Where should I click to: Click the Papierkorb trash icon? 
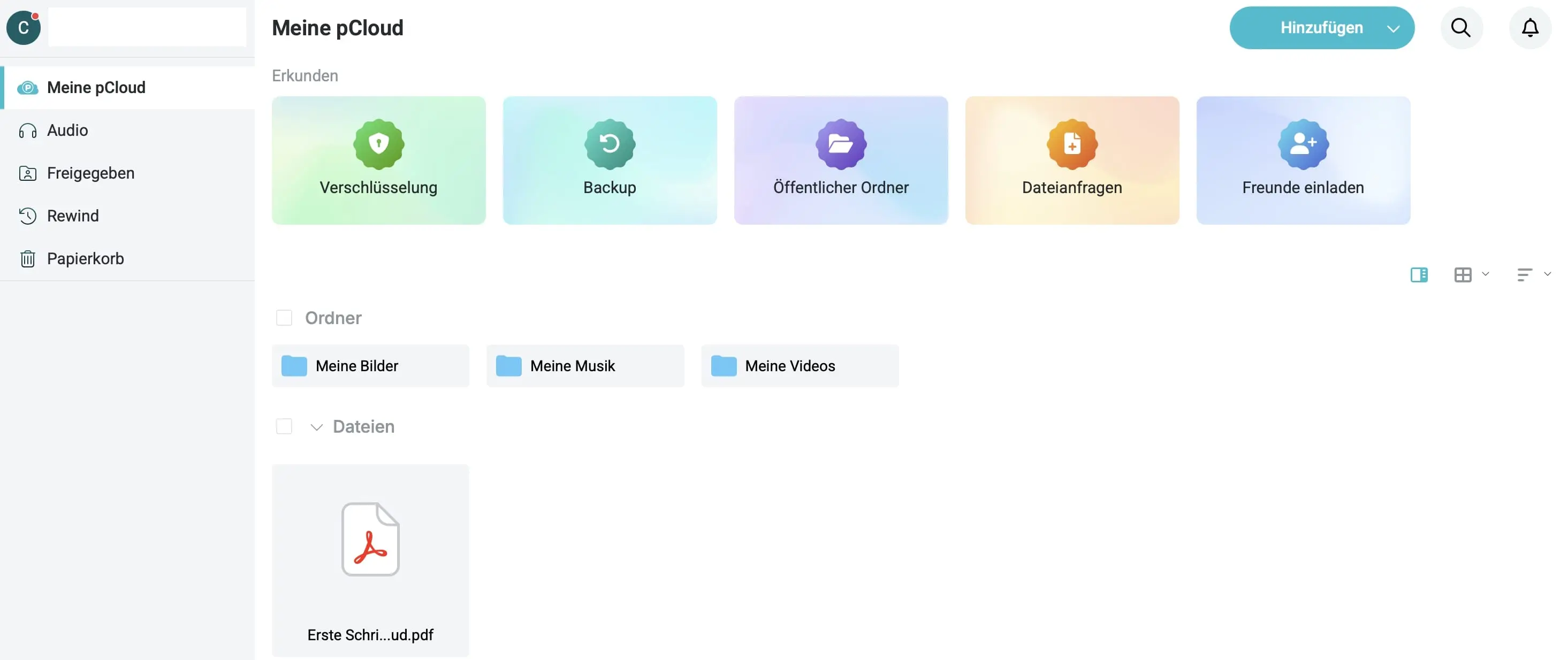[x=27, y=258]
